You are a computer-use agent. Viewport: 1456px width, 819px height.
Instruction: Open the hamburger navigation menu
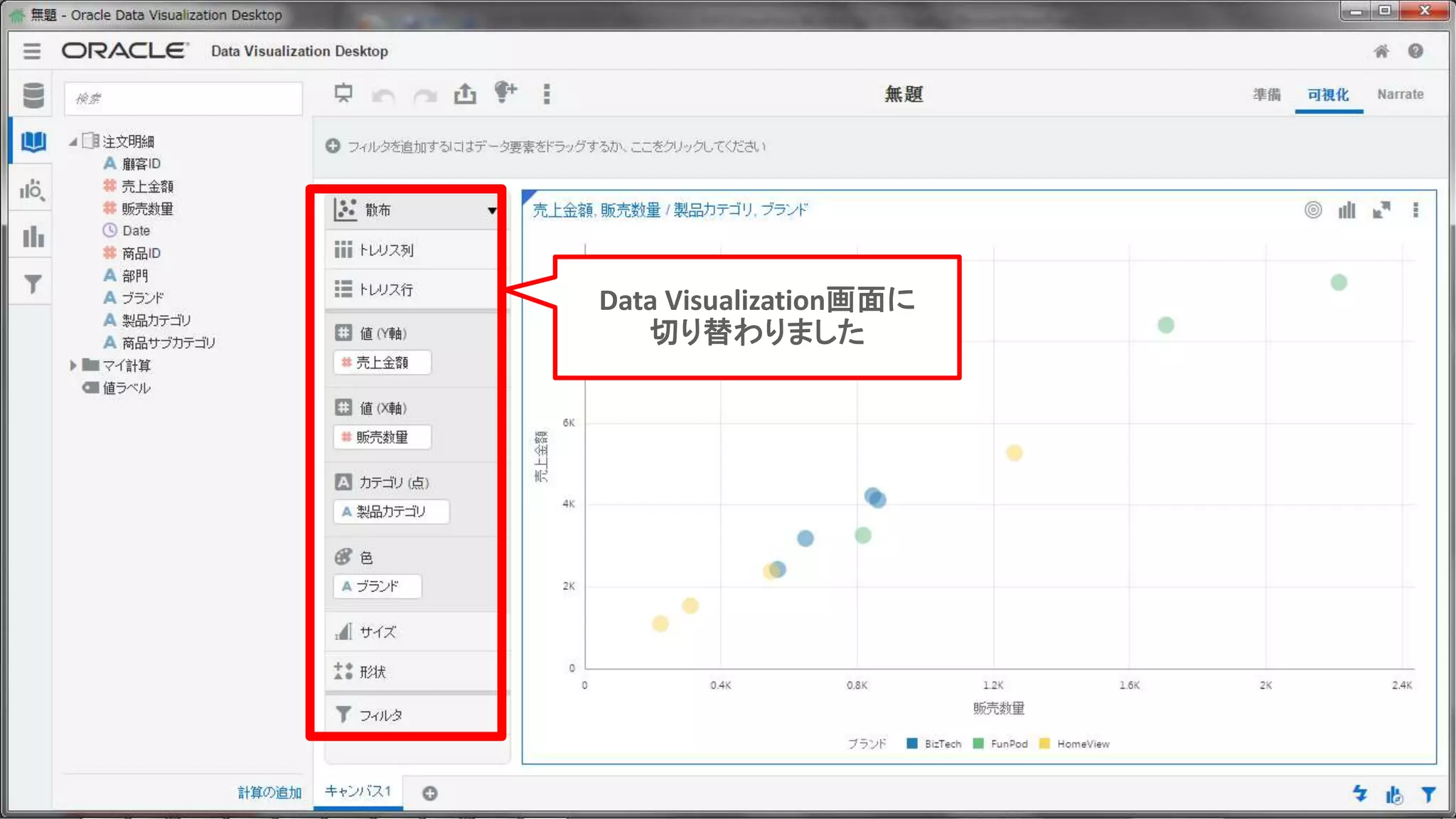pos(31,51)
